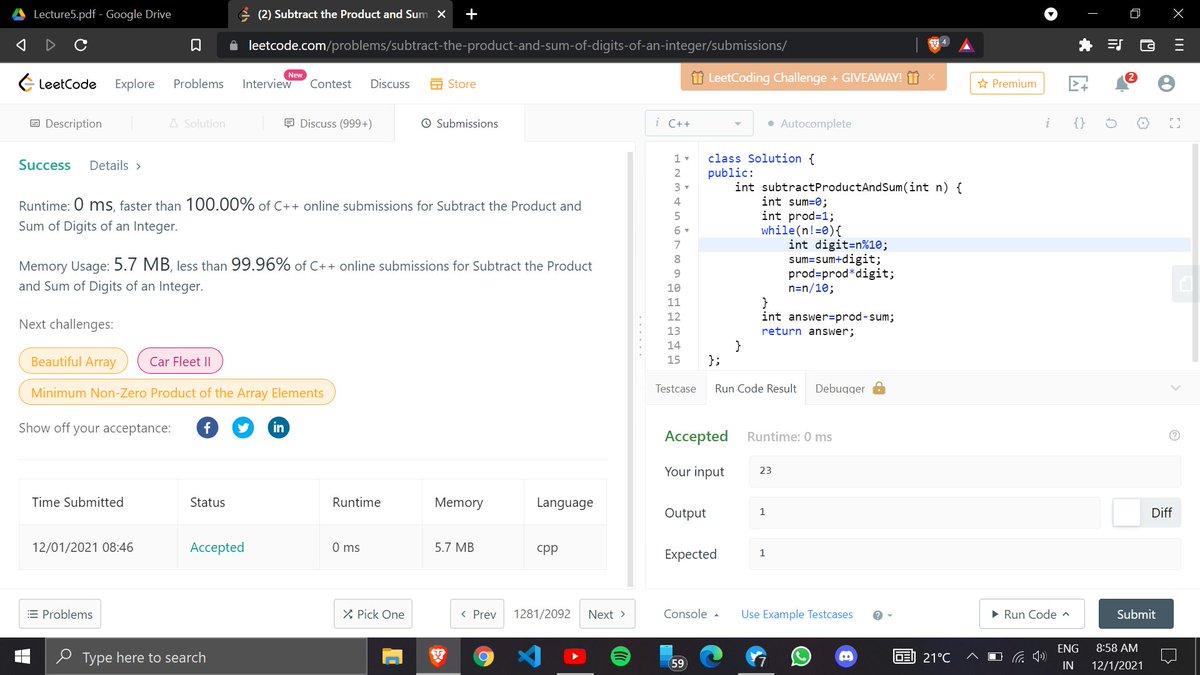This screenshot has height=675, width=1200.
Task: Click the left panel vertical scrollbar
Action: coord(630,368)
